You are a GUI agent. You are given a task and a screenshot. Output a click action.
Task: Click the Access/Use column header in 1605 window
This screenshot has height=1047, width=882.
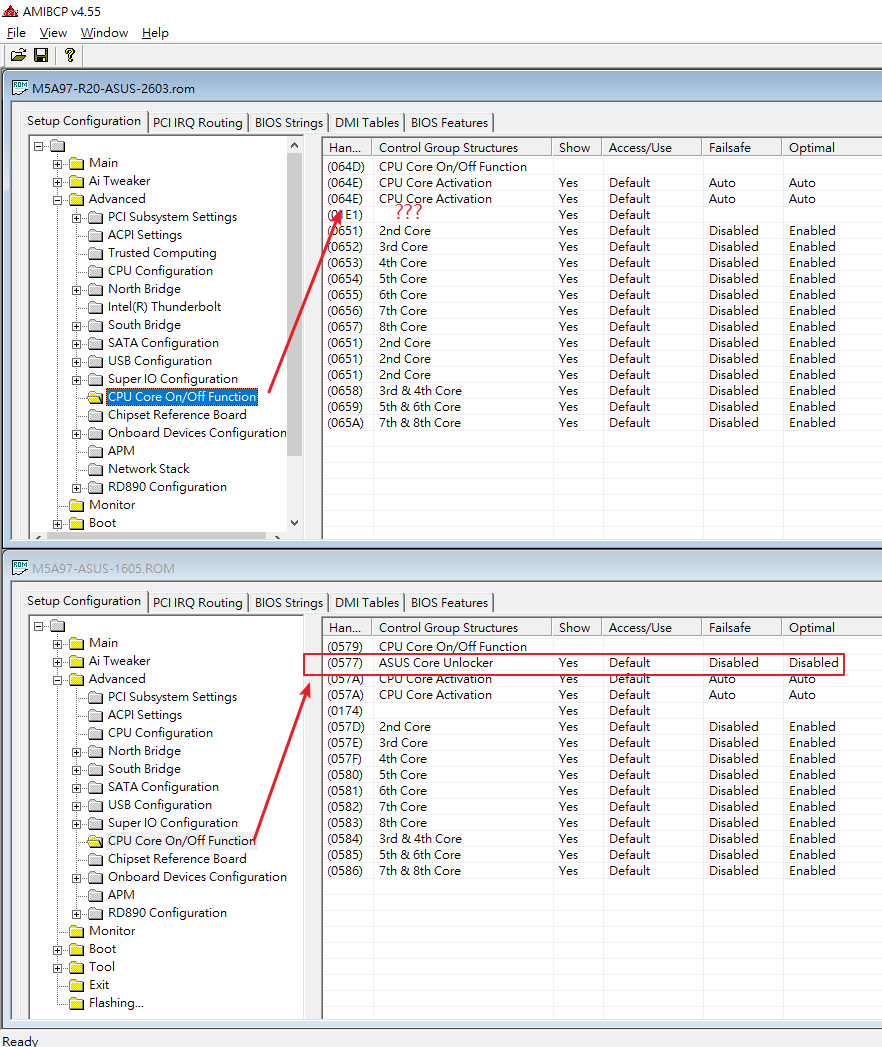click(651, 628)
